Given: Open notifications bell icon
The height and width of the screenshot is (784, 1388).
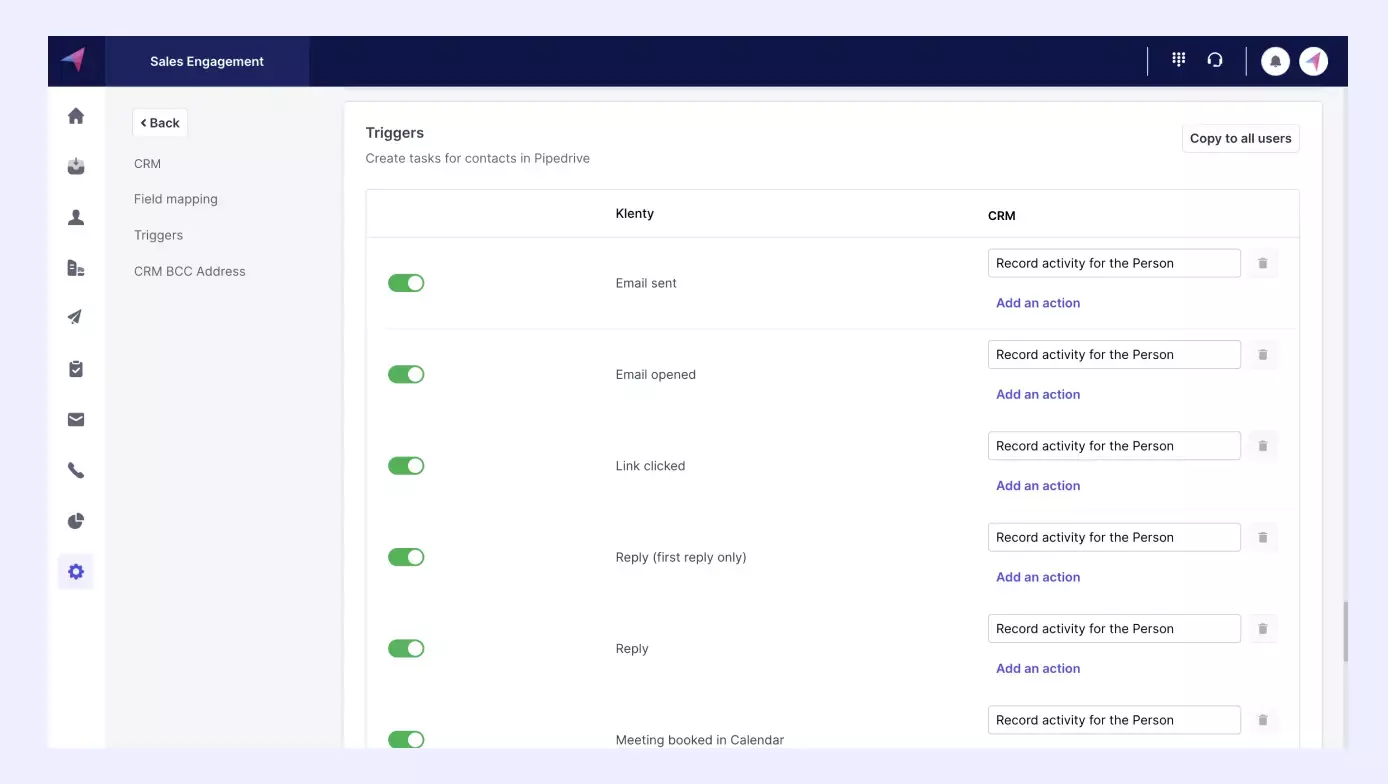Looking at the screenshot, I should pyautogui.click(x=1275, y=61).
